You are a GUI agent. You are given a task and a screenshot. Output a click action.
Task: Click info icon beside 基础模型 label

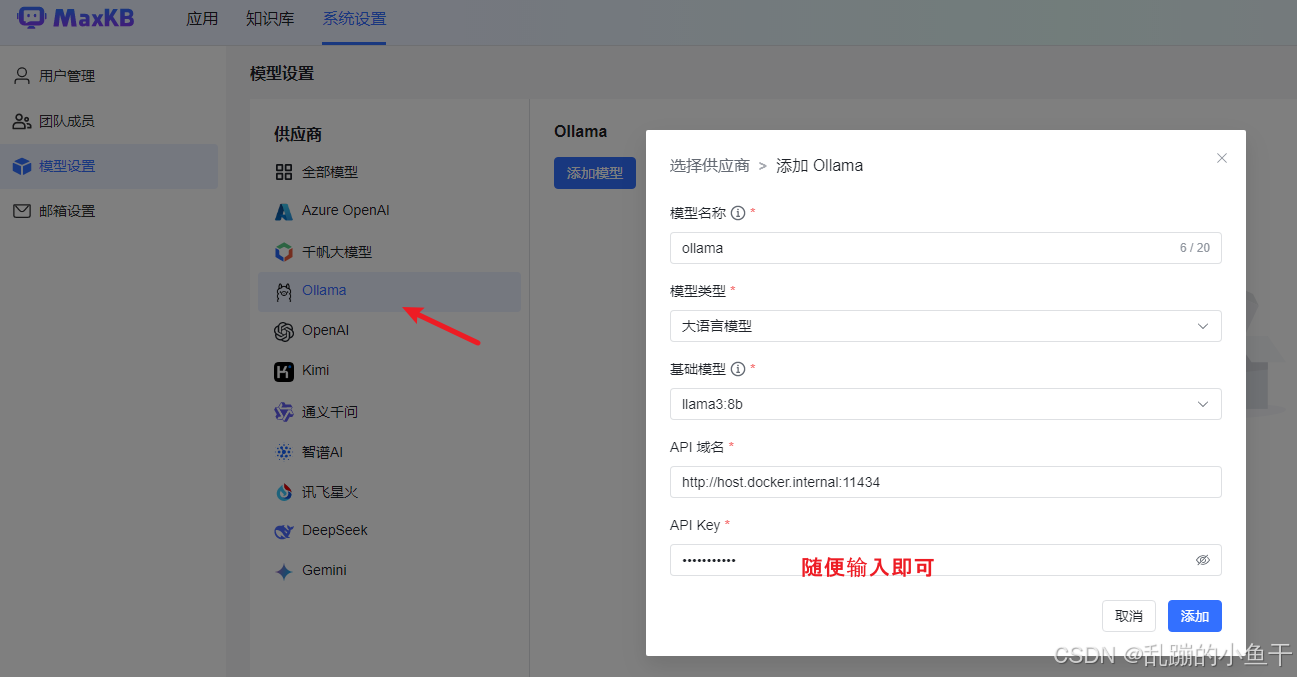pos(738,369)
